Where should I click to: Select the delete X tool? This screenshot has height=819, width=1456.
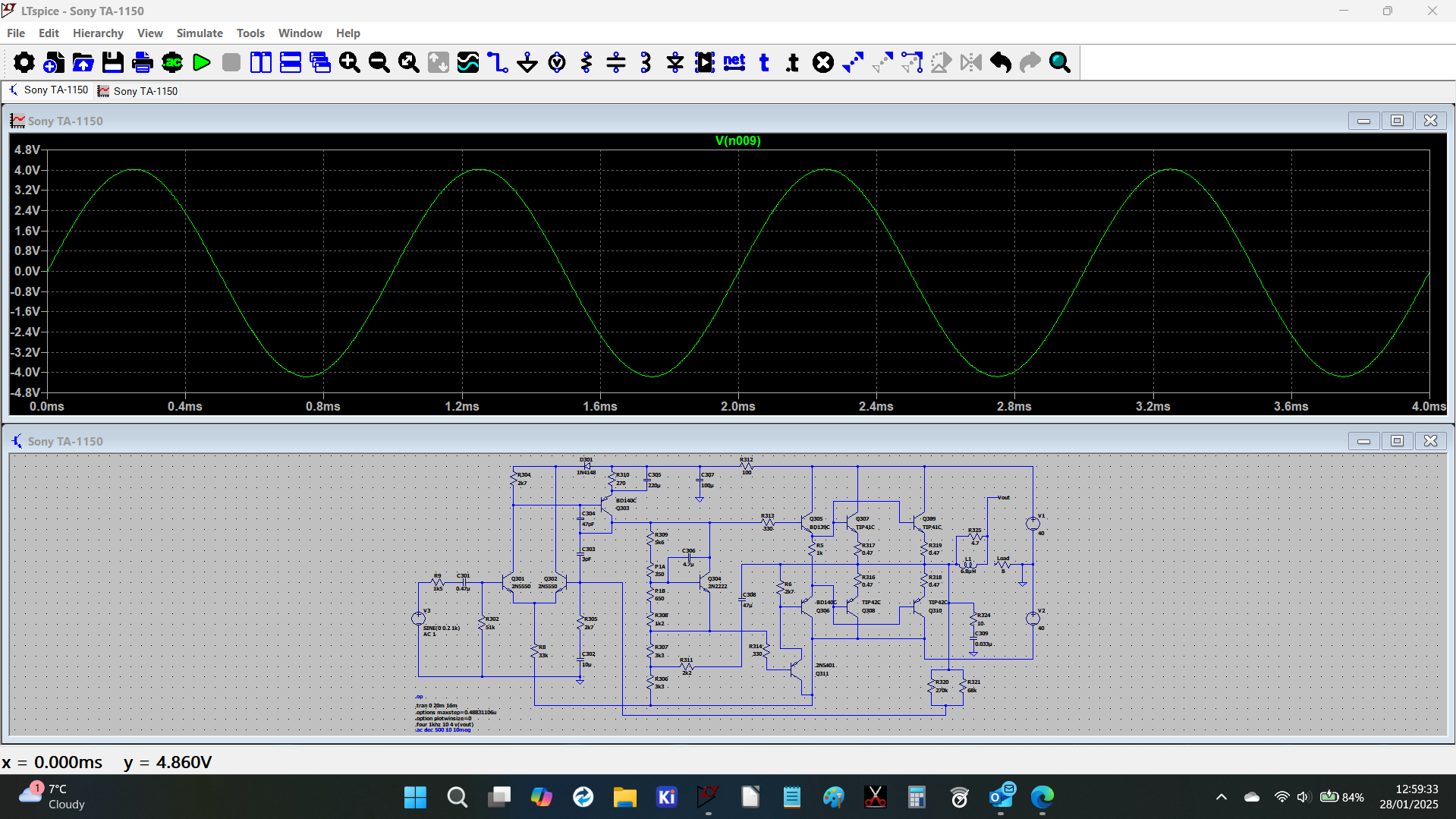coord(823,62)
